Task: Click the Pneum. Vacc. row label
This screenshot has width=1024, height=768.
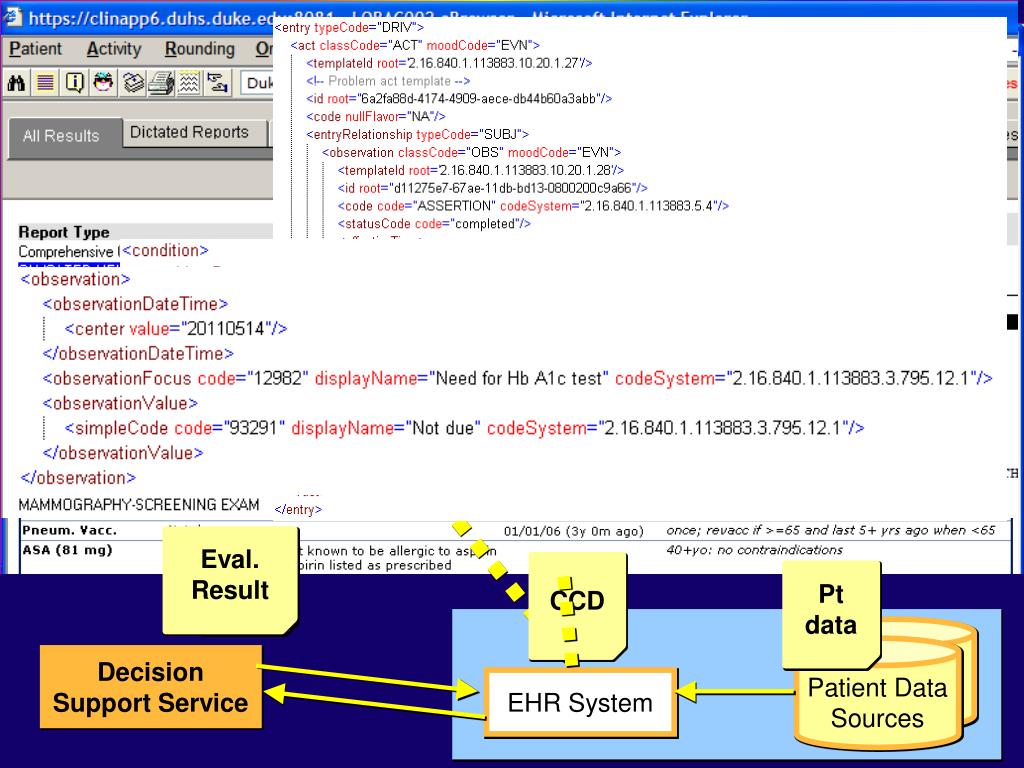Action: pyautogui.click(x=69, y=530)
